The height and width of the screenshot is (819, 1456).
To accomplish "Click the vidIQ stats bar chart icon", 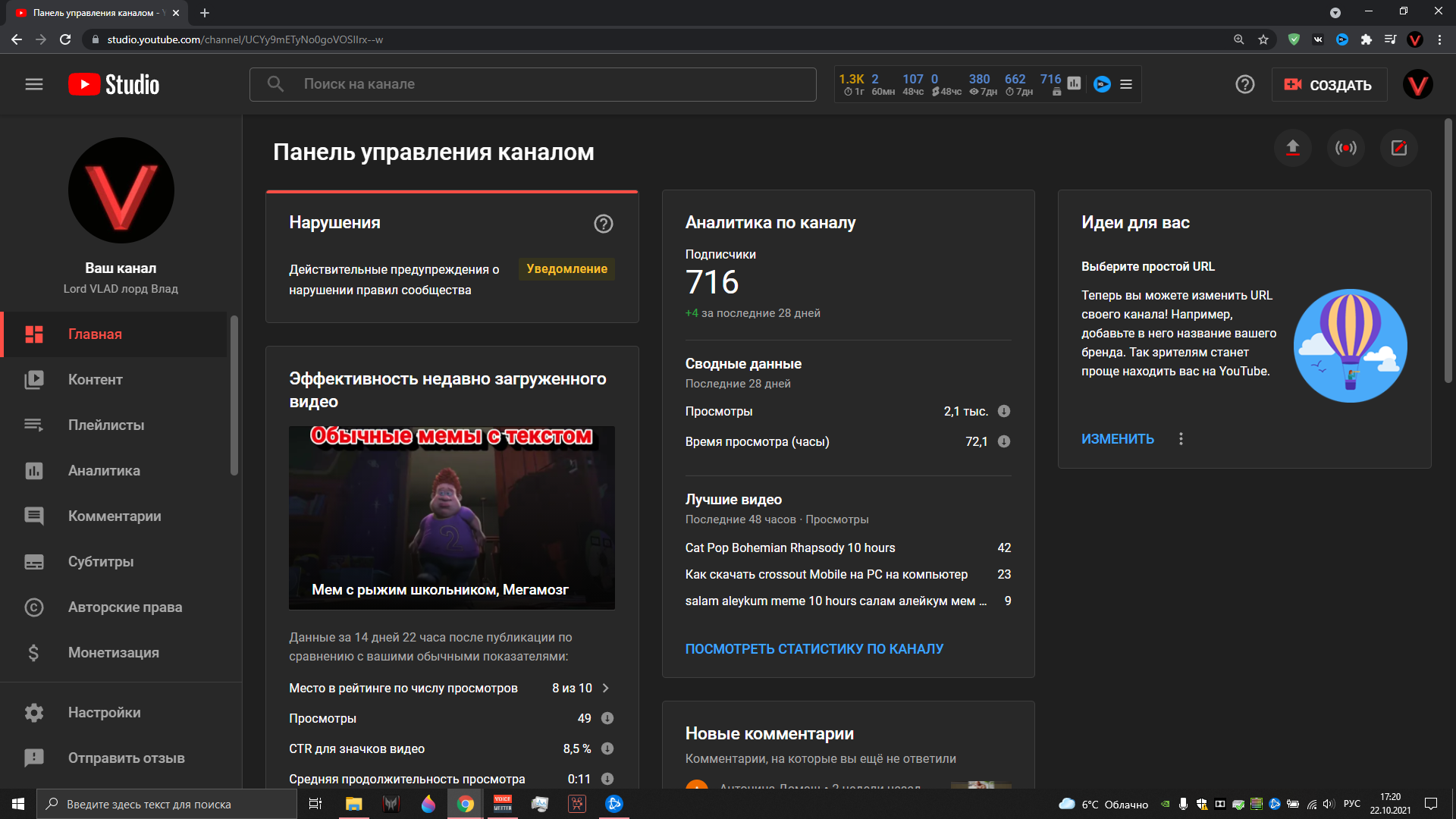I will click(1074, 83).
